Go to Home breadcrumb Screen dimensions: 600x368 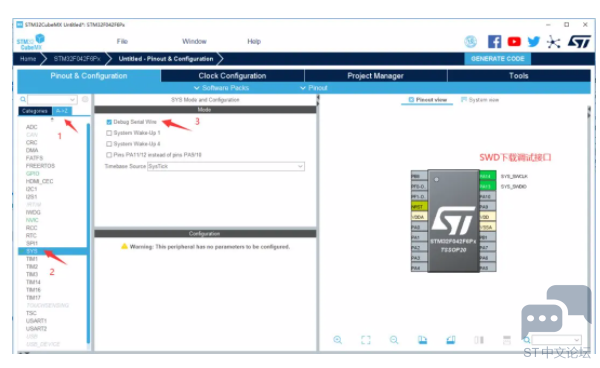[x=28, y=59]
